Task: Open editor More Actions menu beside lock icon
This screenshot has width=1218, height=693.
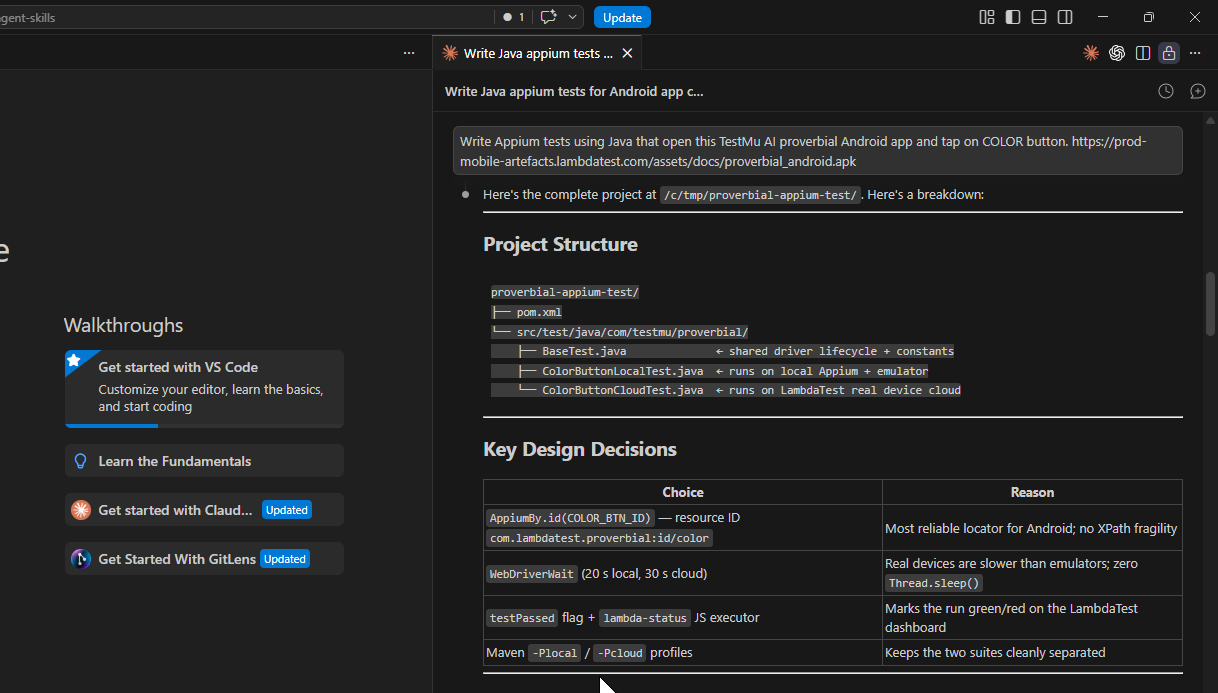Action: [1195, 53]
